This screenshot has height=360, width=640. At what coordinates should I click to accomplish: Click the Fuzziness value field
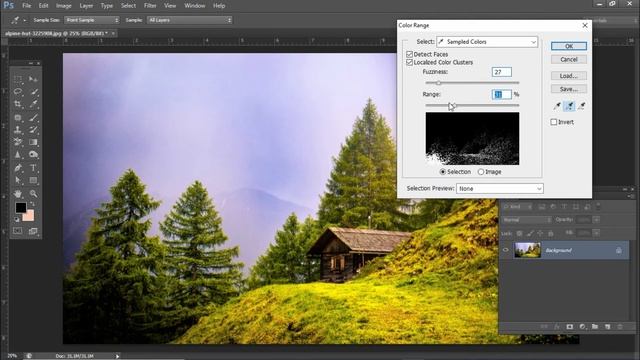pos(502,72)
